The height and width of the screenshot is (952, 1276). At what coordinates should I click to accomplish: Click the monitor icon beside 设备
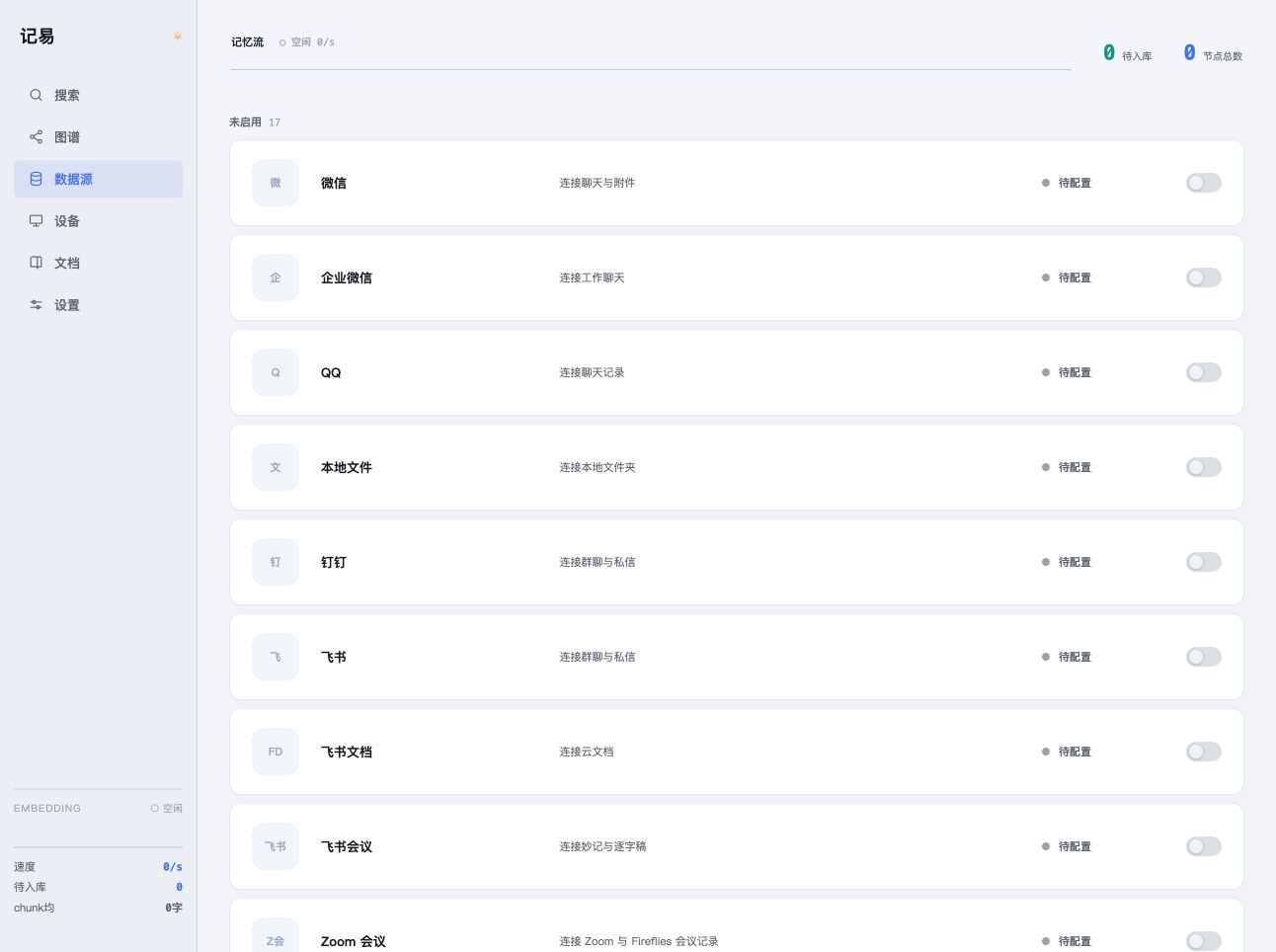36,221
